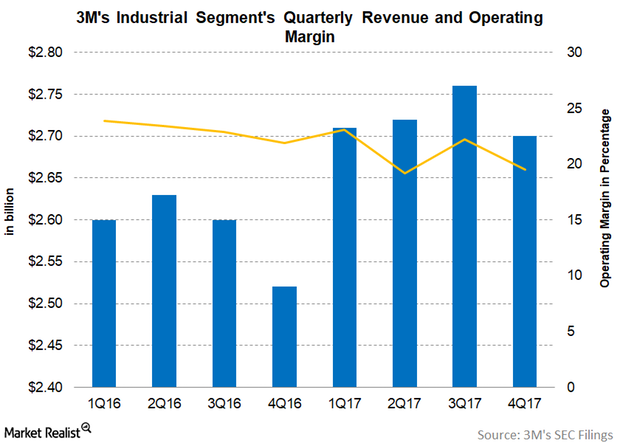Image resolution: width=620 pixels, height=443 pixels.
Task: Click the 3Q16 revenue bar
Action: coord(224,303)
